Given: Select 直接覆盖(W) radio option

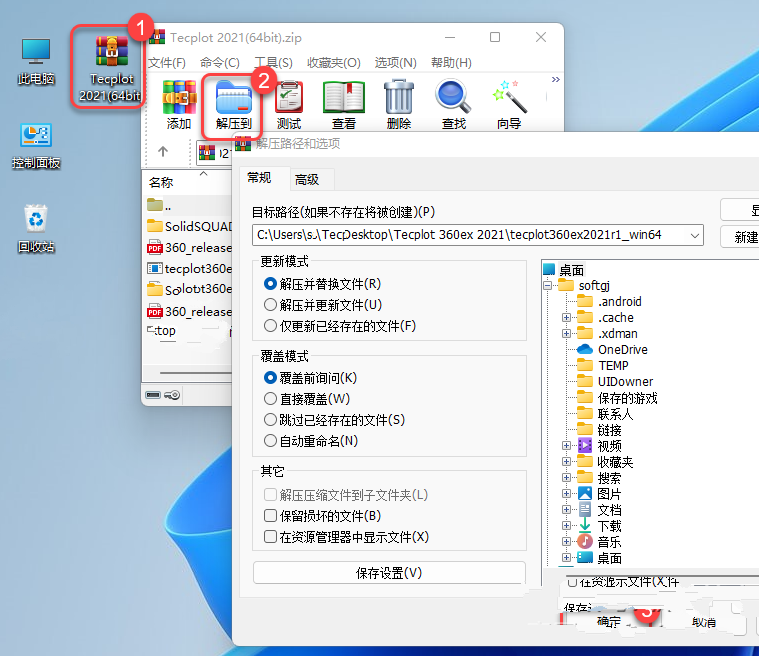Looking at the screenshot, I should tap(307, 399).
